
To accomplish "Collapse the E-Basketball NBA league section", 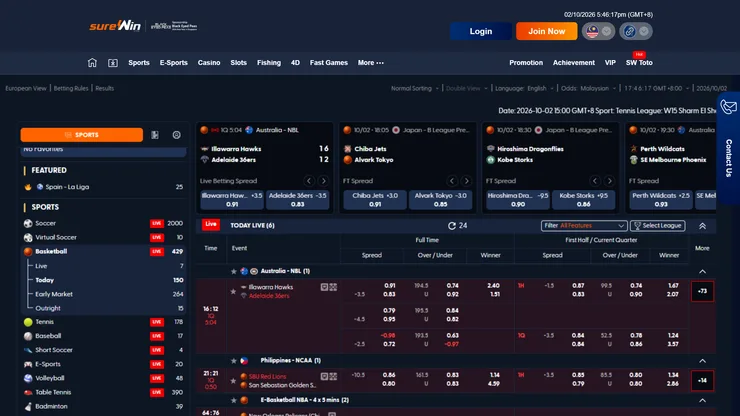I will [x=702, y=400].
